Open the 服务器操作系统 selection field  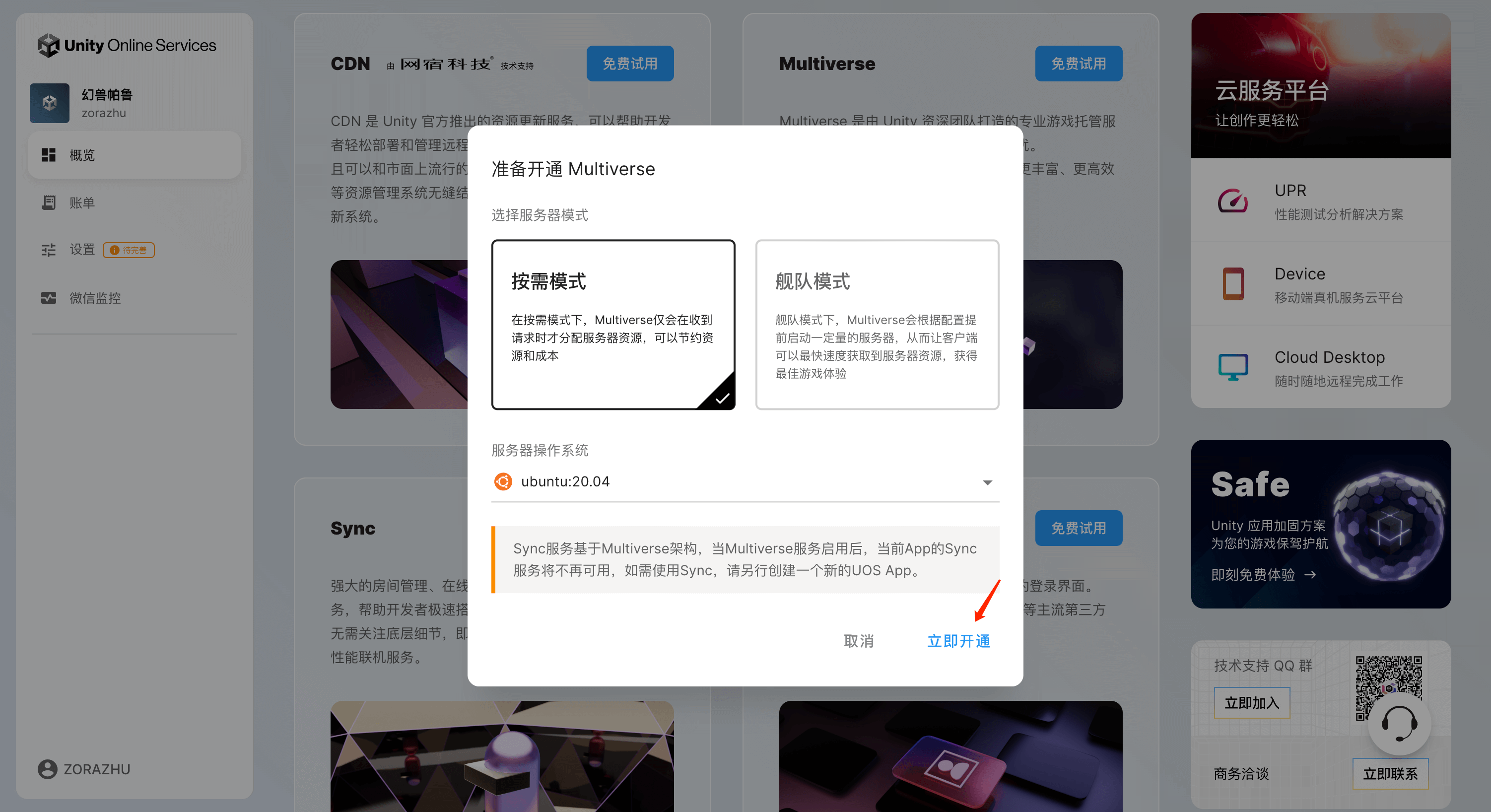[745, 481]
